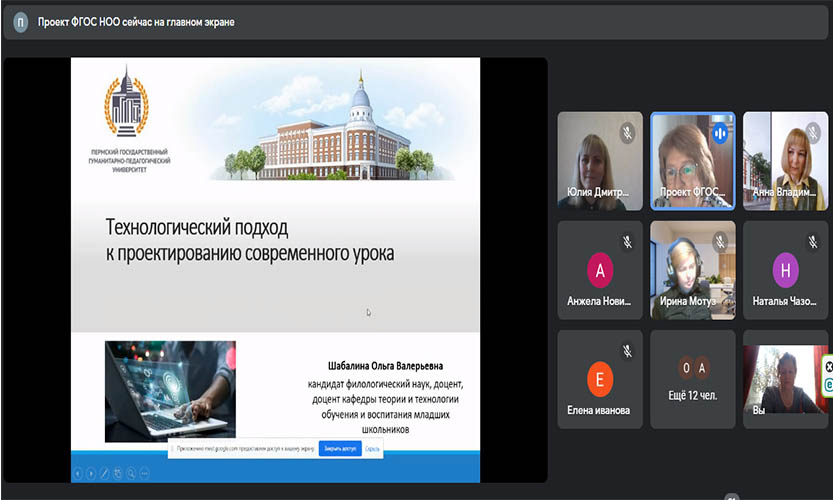
Task: Click previous slide arrow in presentation toolbar
Action: (x=79, y=473)
